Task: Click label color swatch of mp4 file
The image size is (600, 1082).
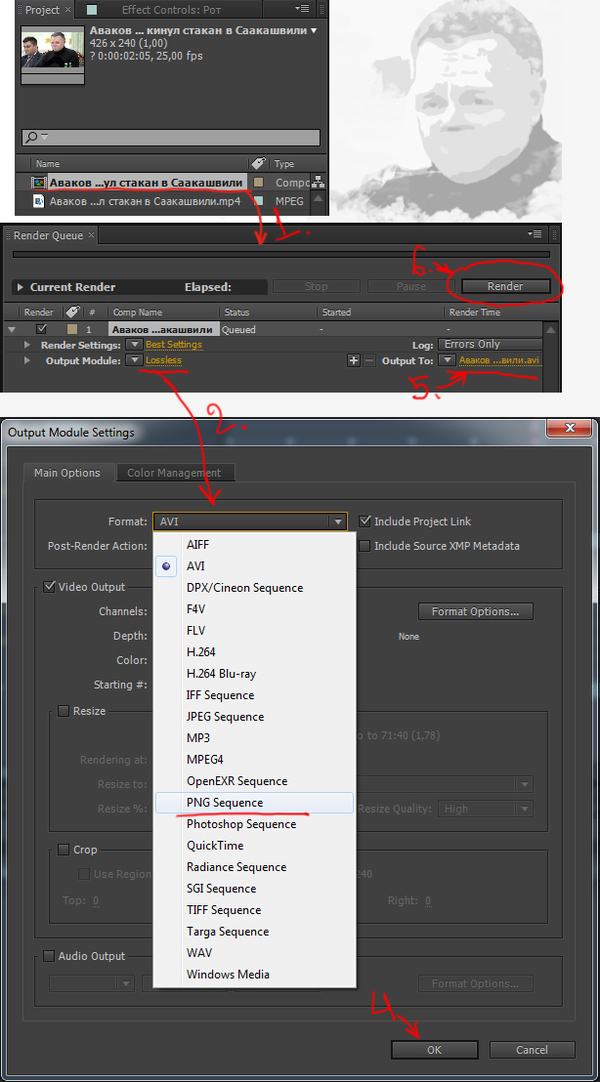Action: coord(259,201)
